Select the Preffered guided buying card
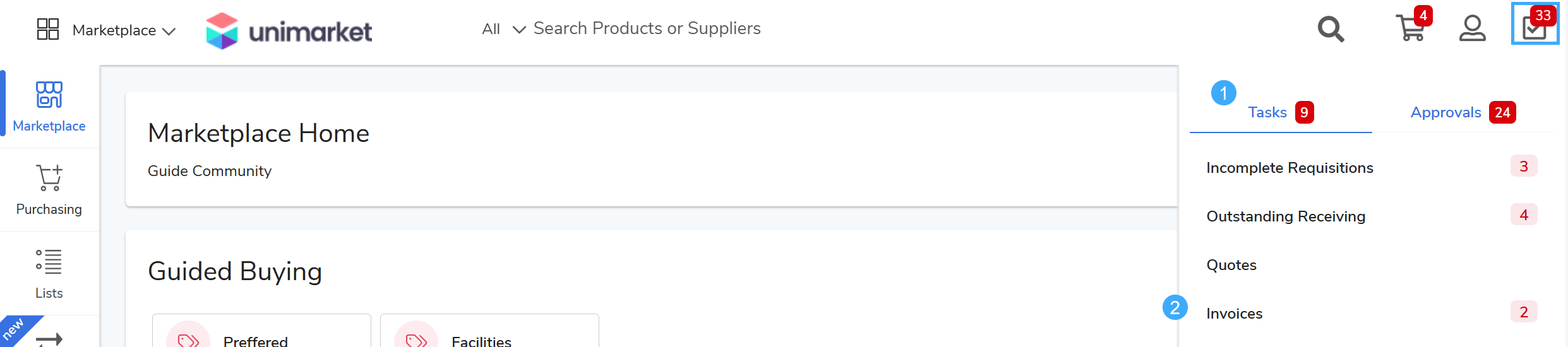1568x347 pixels. [261, 334]
